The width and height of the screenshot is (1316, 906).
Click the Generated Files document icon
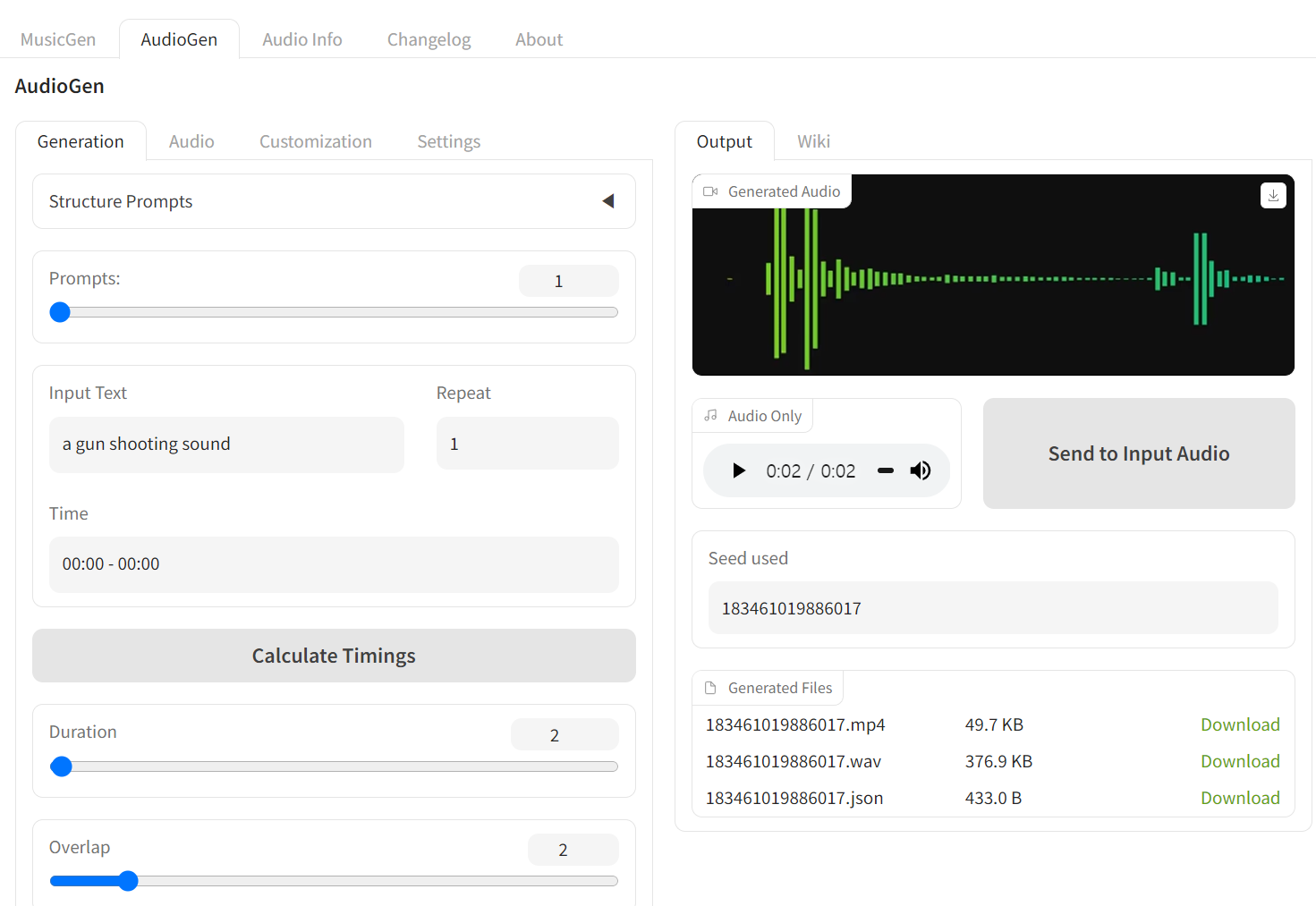(710, 688)
